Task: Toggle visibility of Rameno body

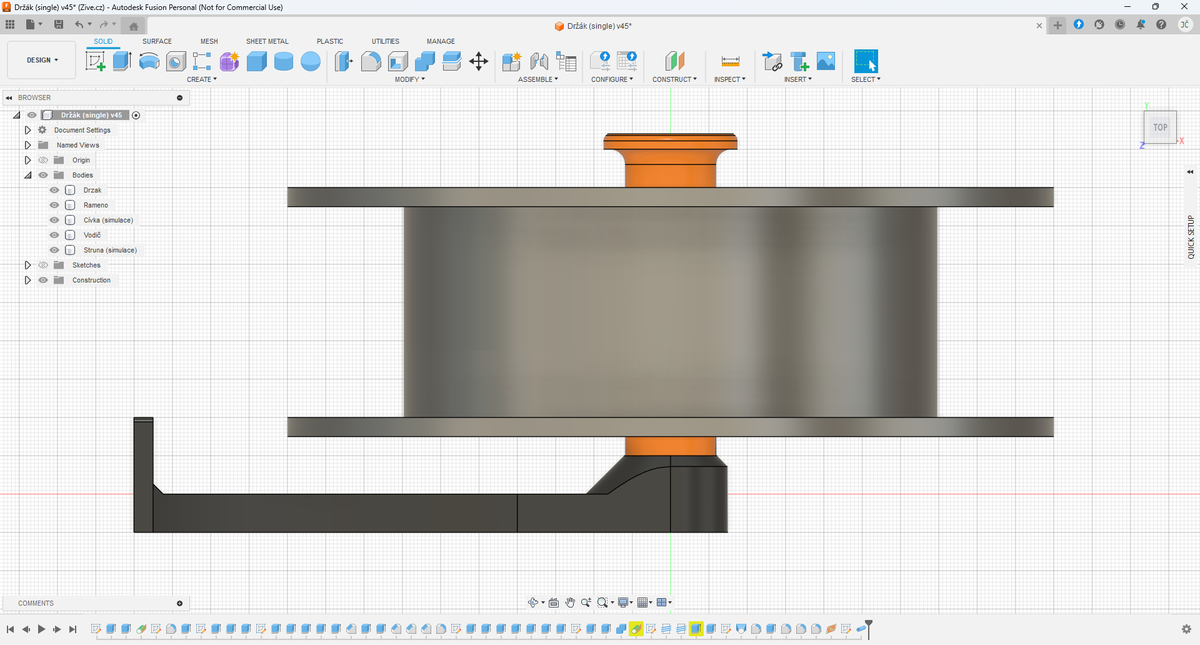Action: click(x=55, y=205)
